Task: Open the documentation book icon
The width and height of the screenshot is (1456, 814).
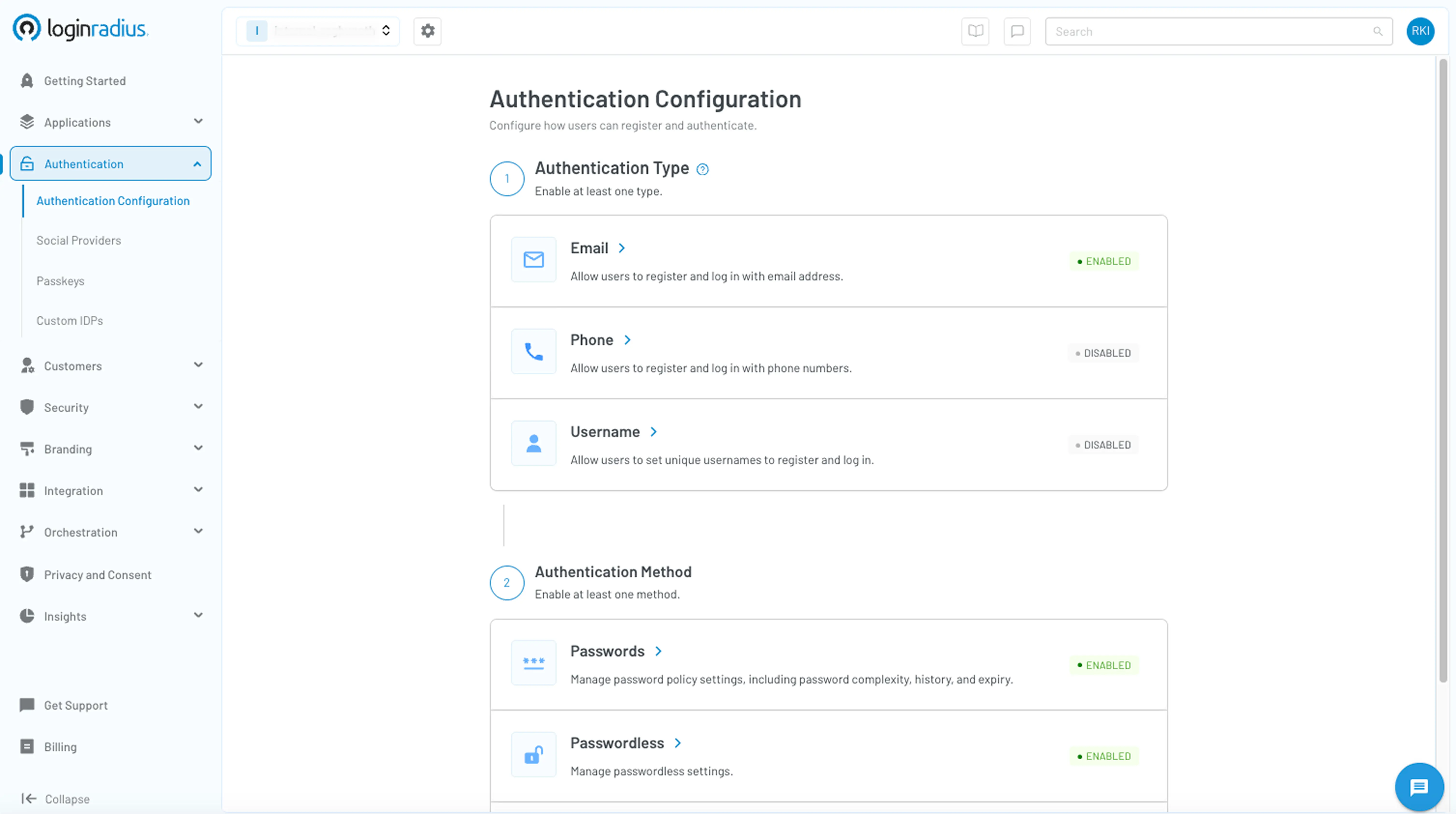Action: (x=975, y=31)
